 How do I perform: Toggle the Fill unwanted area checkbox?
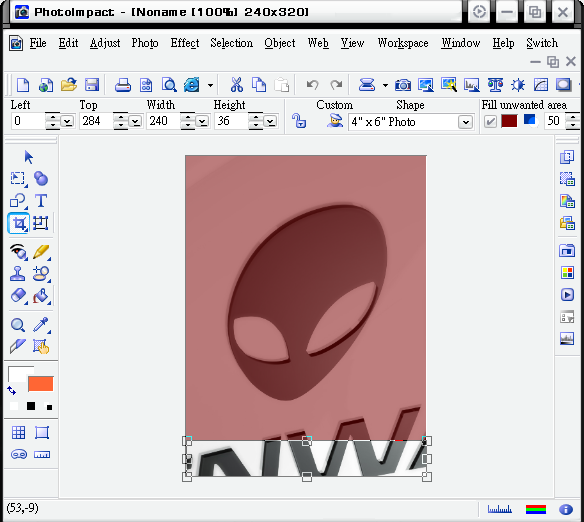pyautogui.click(x=490, y=121)
